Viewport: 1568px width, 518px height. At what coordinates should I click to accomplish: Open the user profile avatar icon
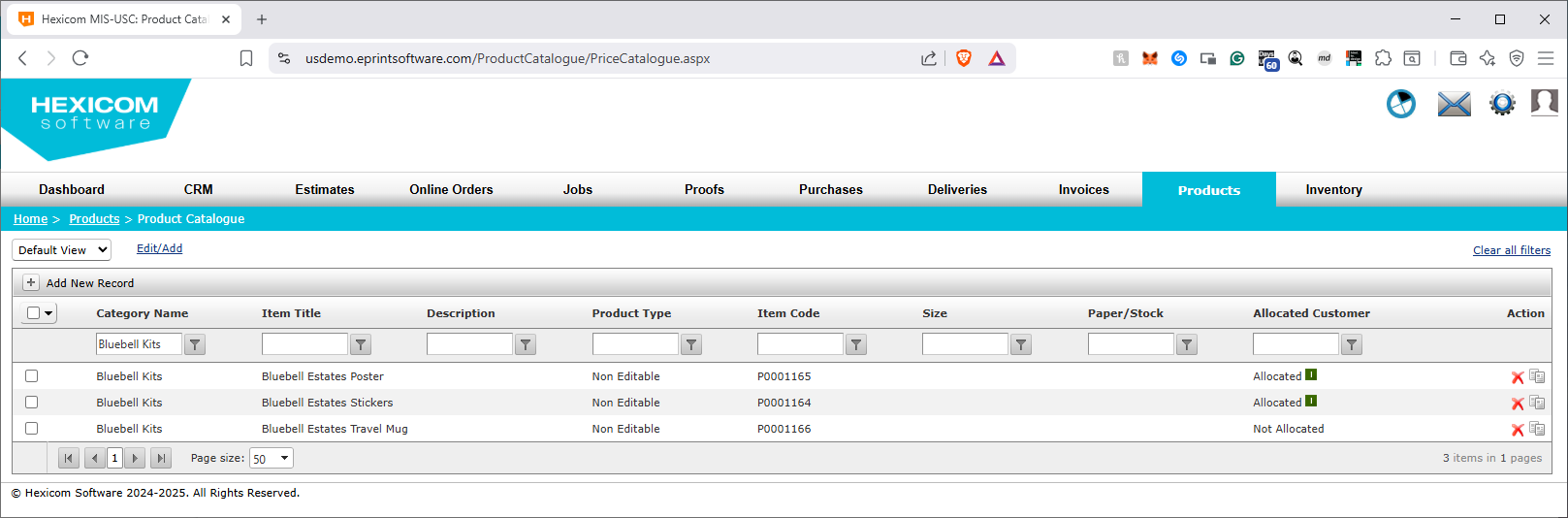[1545, 102]
